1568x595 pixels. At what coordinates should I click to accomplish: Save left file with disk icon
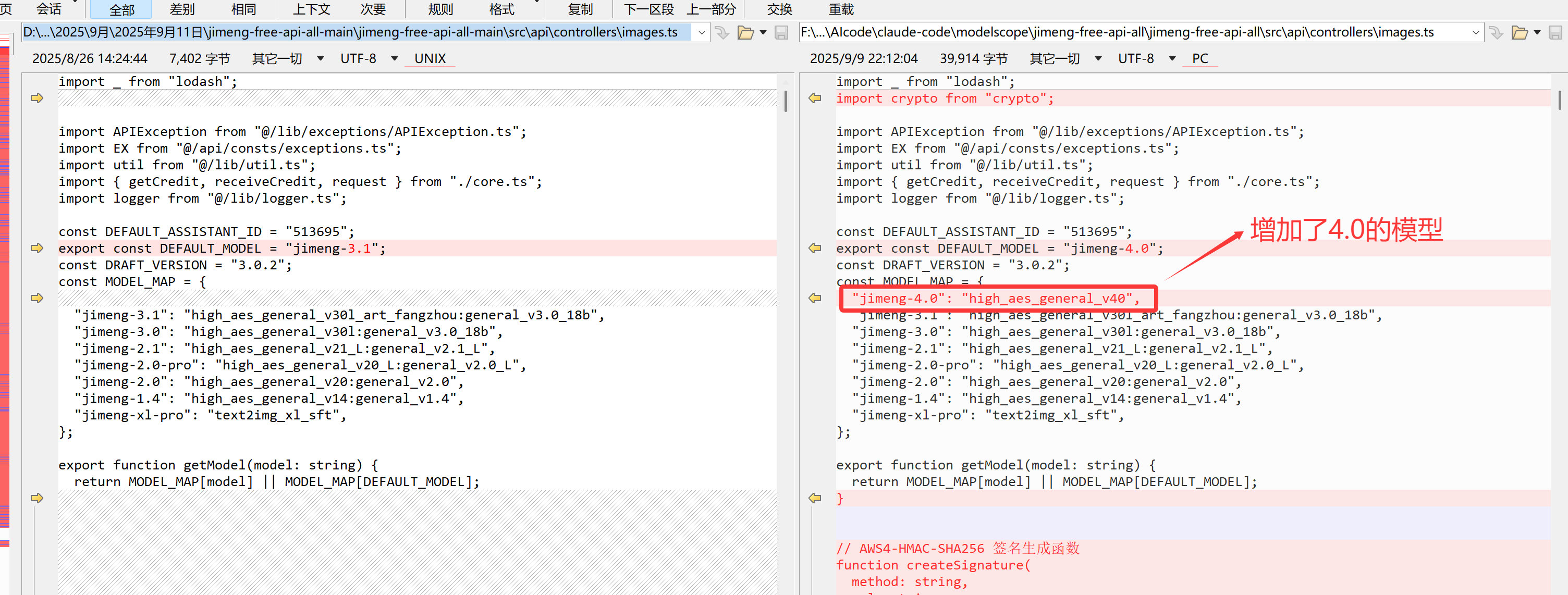(x=781, y=32)
